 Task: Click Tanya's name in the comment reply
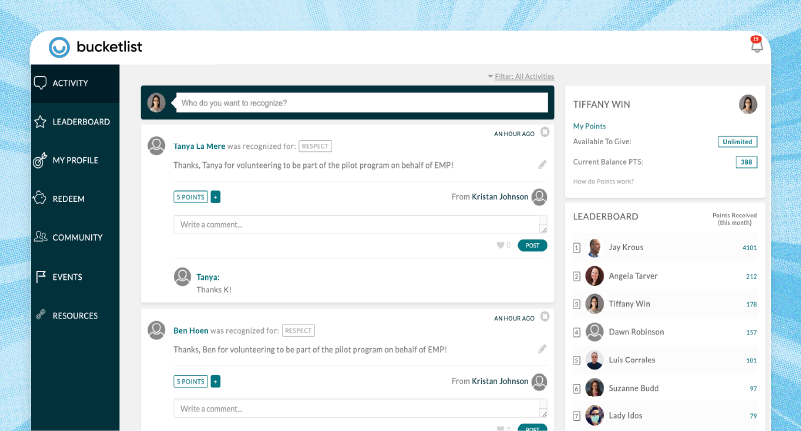[x=208, y=277]
